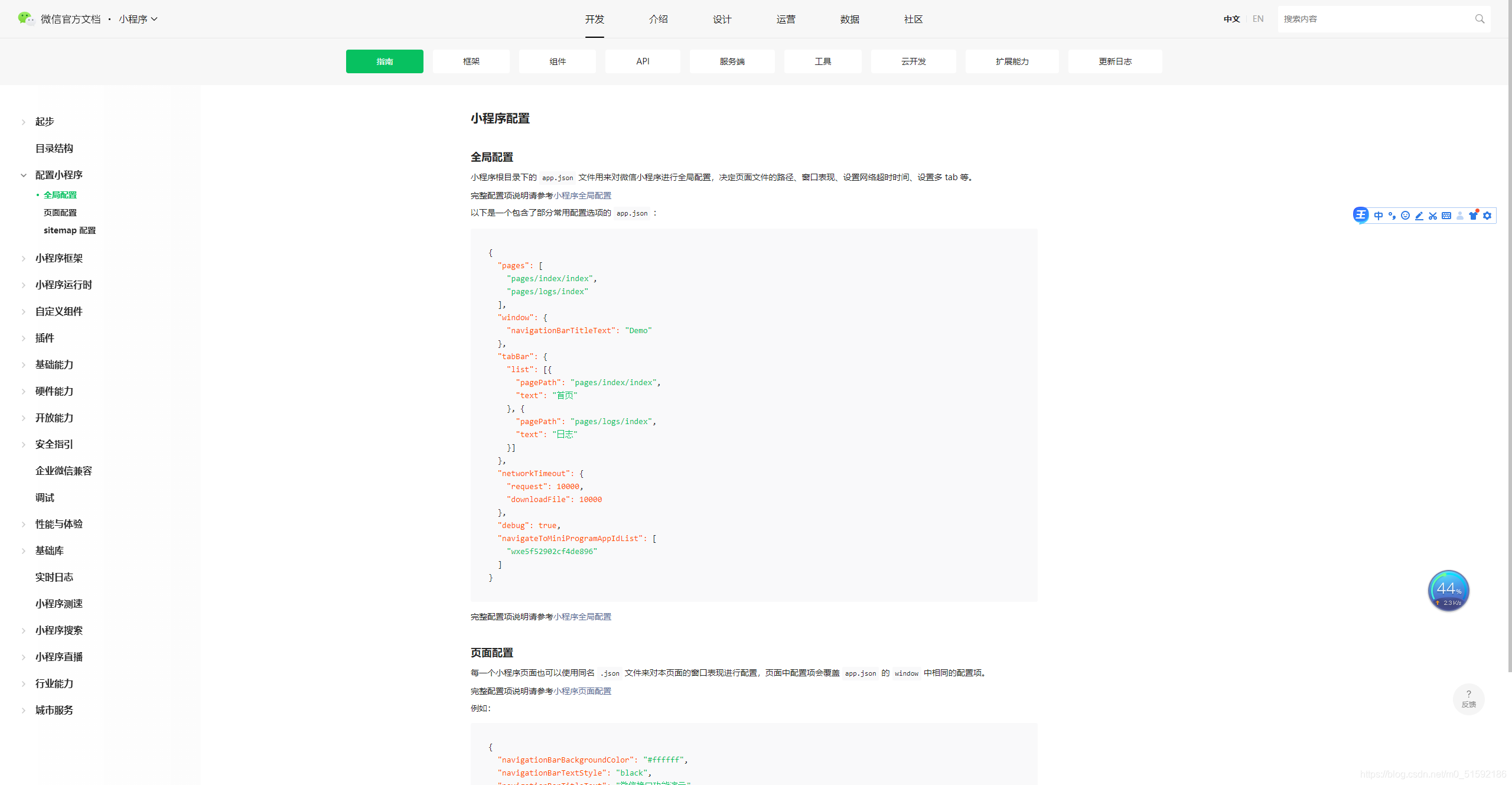Image resolution: width=1512 pixels, height=785 pixels.
Task: Click the IME handwriting pencil icon
Action: click(x=1419, y=216)
